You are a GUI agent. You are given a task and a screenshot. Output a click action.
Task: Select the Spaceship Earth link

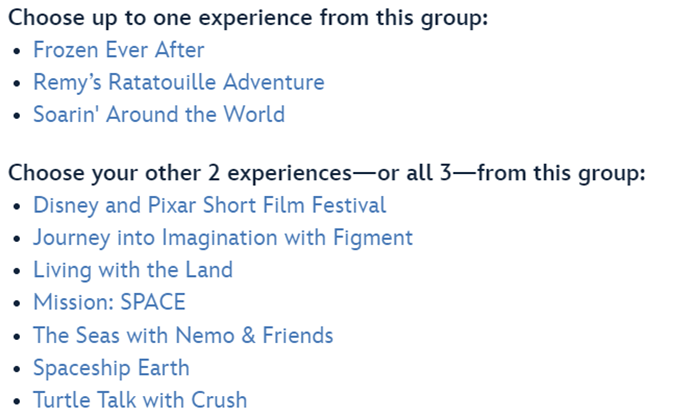pyautogui.click(x=111, y=367)
